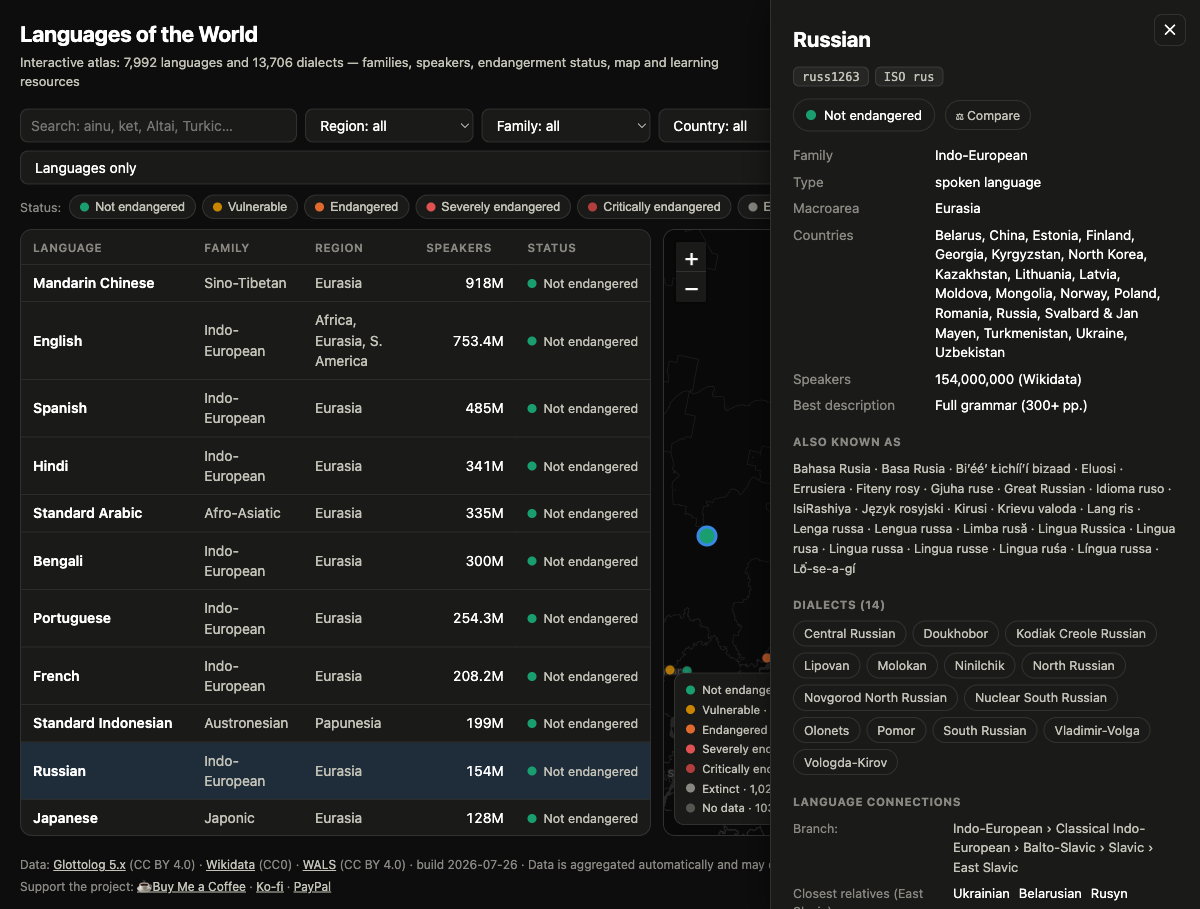Sort by the Language column header
This screenshot has width=1200, height=909.
67,248
